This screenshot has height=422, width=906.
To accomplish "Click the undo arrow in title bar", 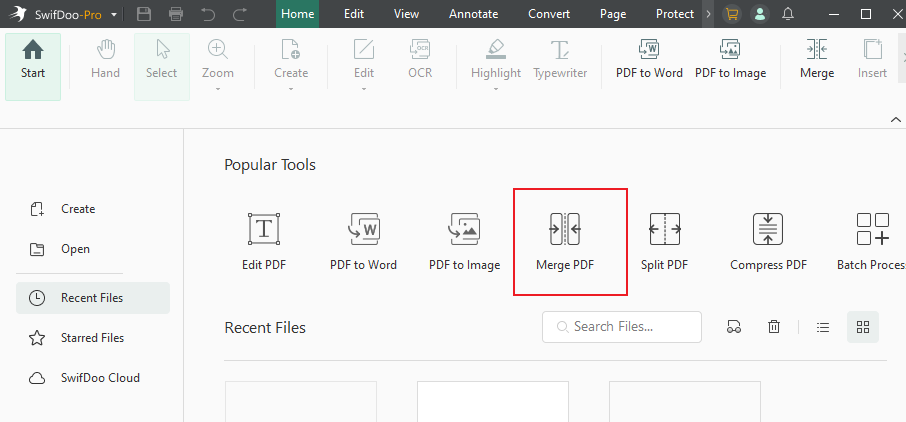I will pyautogui.click(x=208, y=14).
